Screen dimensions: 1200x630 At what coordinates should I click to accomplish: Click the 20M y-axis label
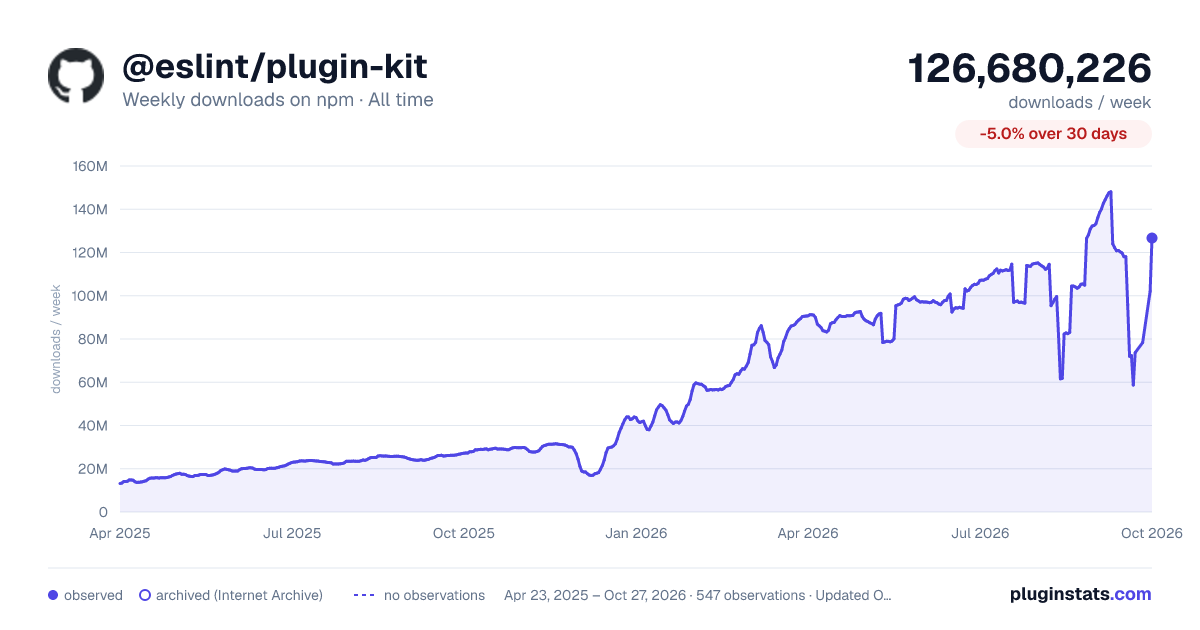[93, 469]
